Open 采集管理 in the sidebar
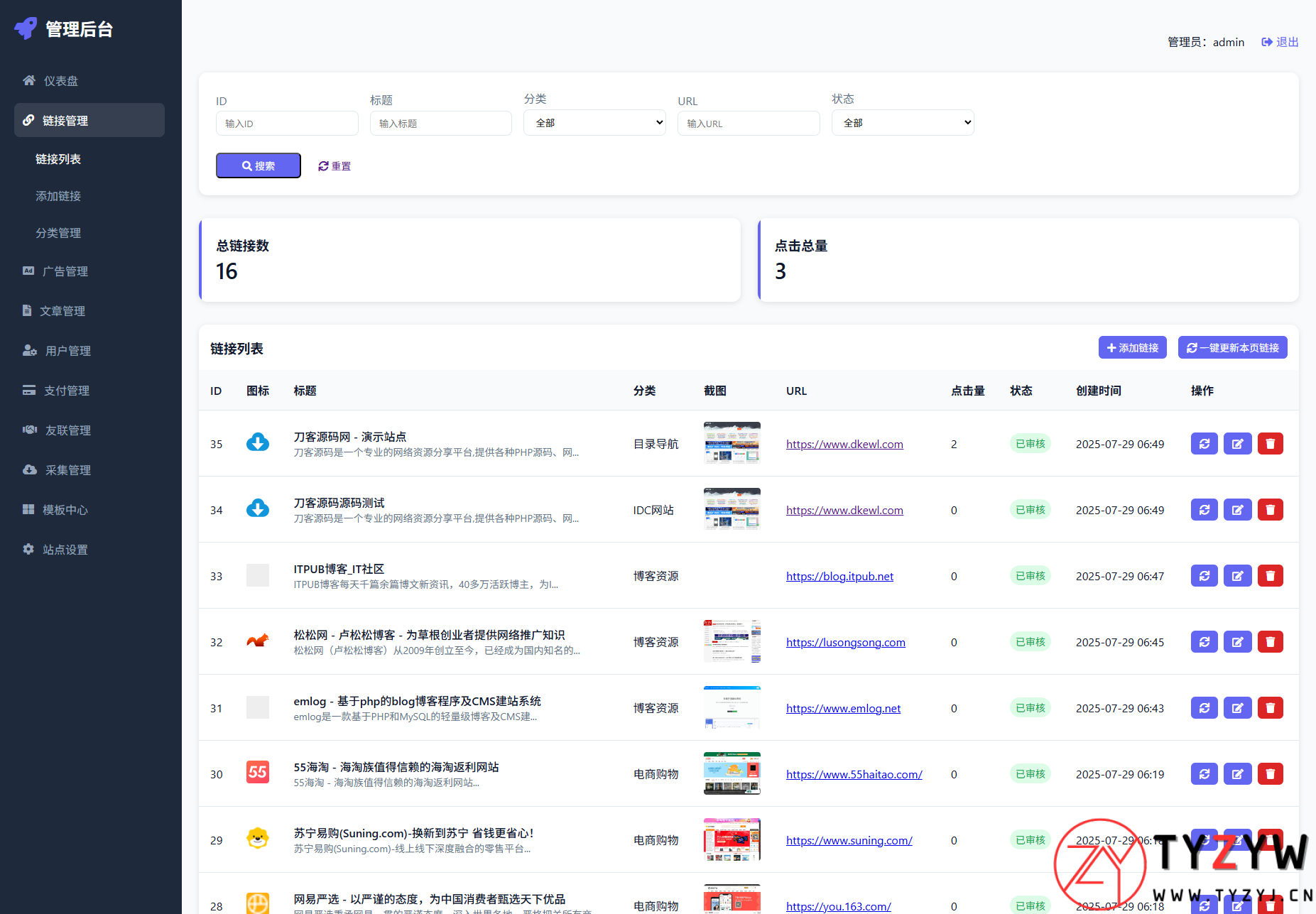 [x=68, y=470]
